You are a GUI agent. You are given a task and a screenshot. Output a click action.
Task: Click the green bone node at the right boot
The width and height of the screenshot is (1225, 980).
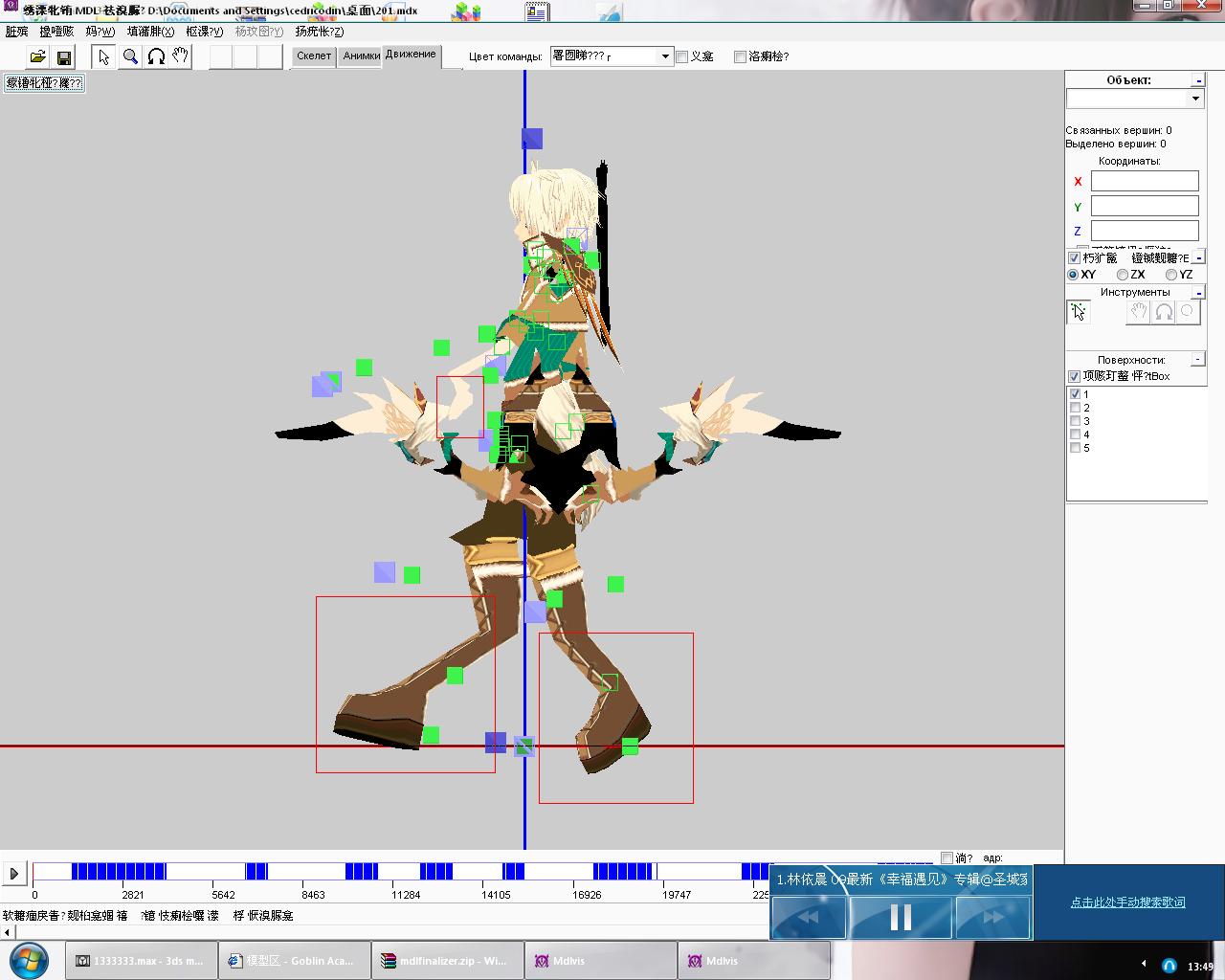click(x=630, y=746)
